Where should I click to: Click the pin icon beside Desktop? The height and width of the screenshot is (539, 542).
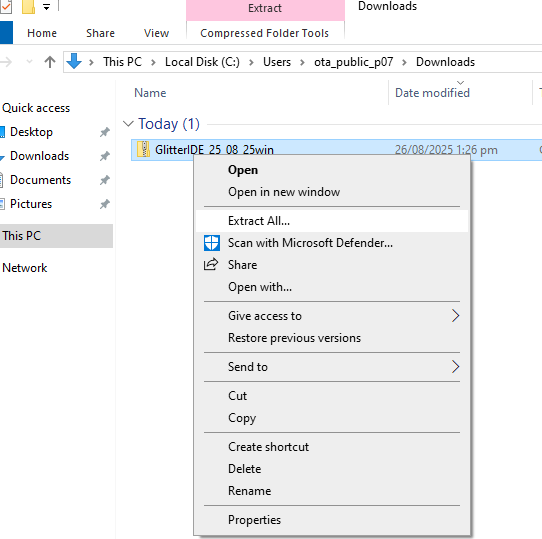point(104,132)
